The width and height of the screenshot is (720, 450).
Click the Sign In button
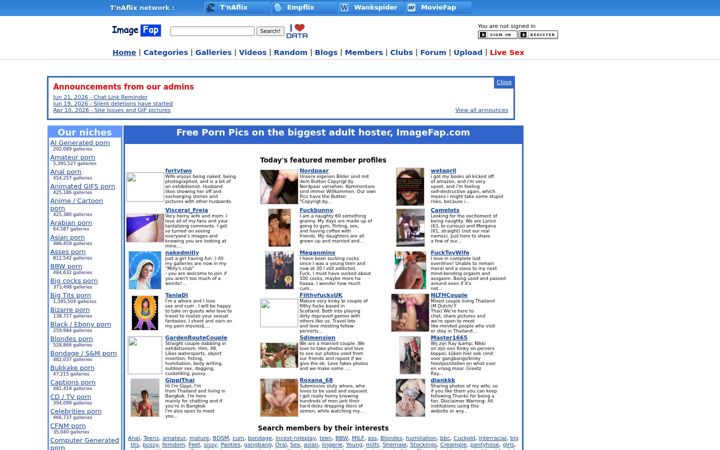point(497,34)
